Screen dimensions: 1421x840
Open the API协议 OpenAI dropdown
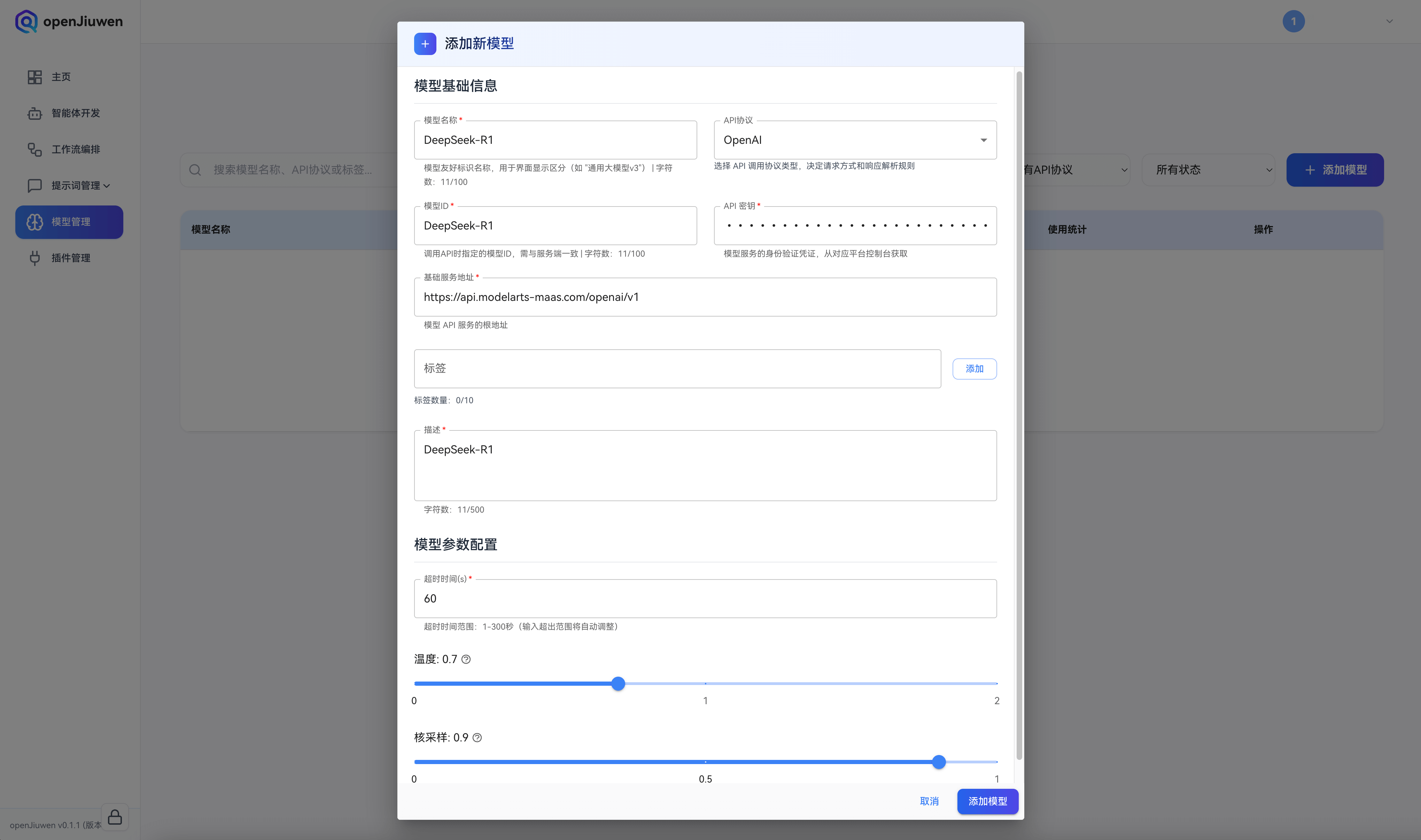pos(855,140)
